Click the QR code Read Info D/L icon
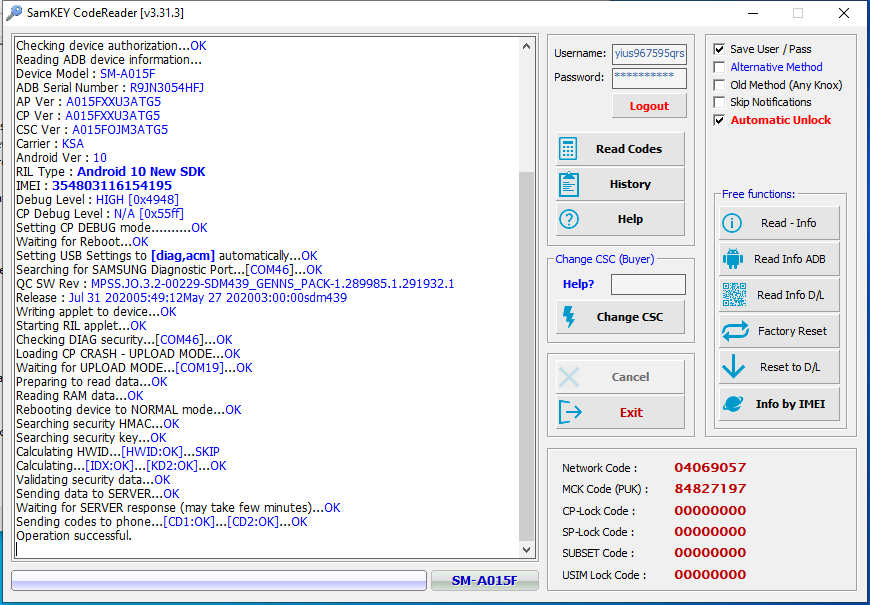This screenshot has height=605, width=870. point(732,295)
